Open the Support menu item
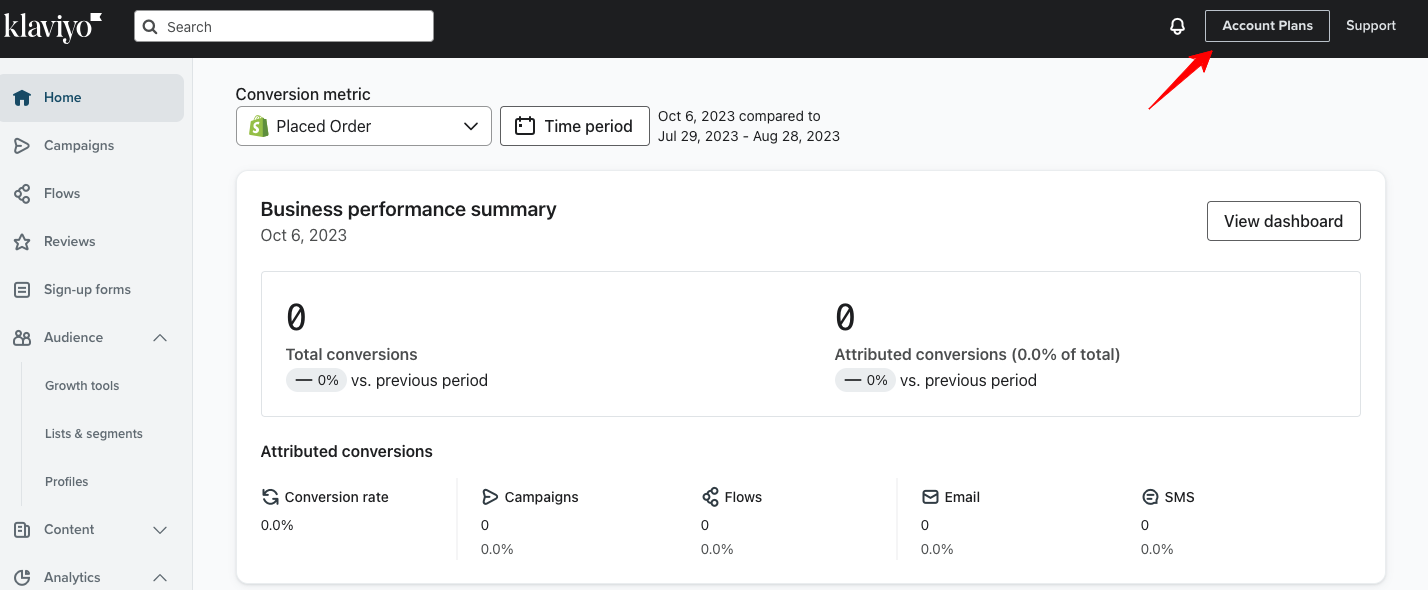 point(1370,25)
